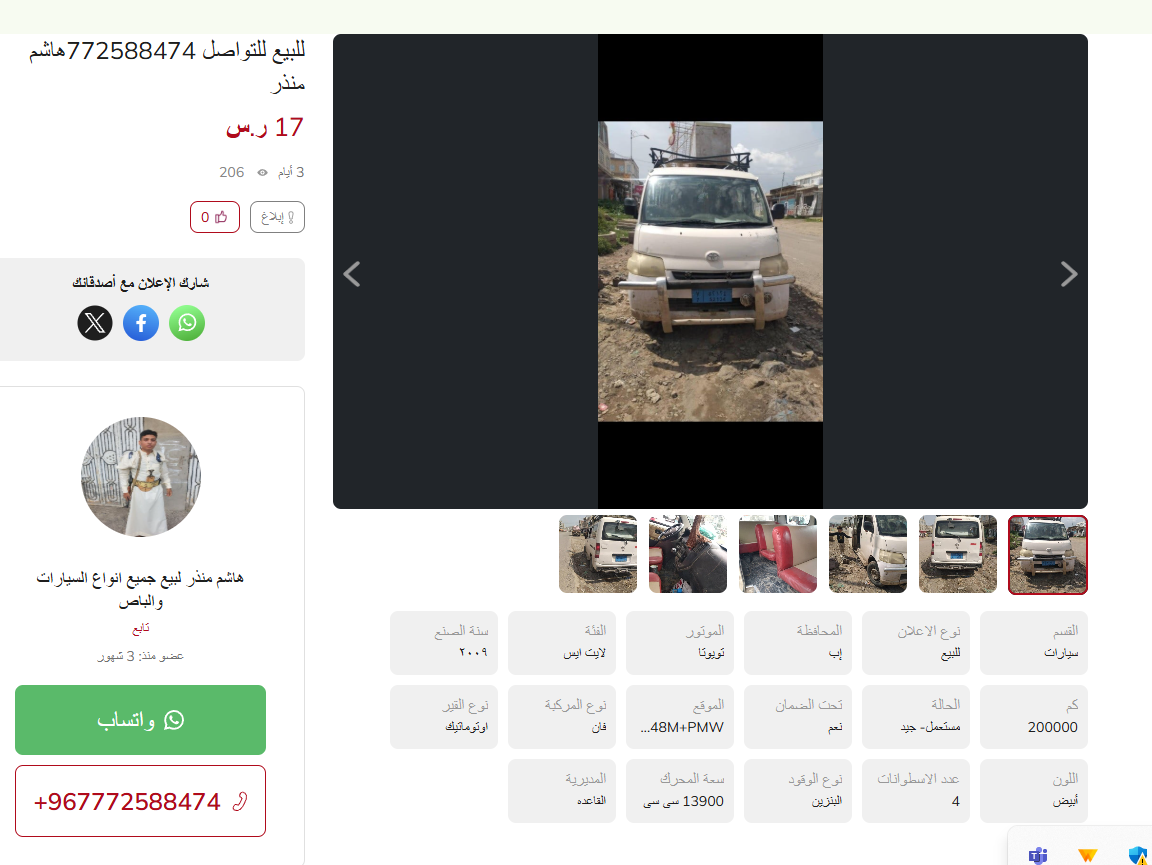Click the main van photo
Screen dimensions: 1152x865
(x=710, y=271)
